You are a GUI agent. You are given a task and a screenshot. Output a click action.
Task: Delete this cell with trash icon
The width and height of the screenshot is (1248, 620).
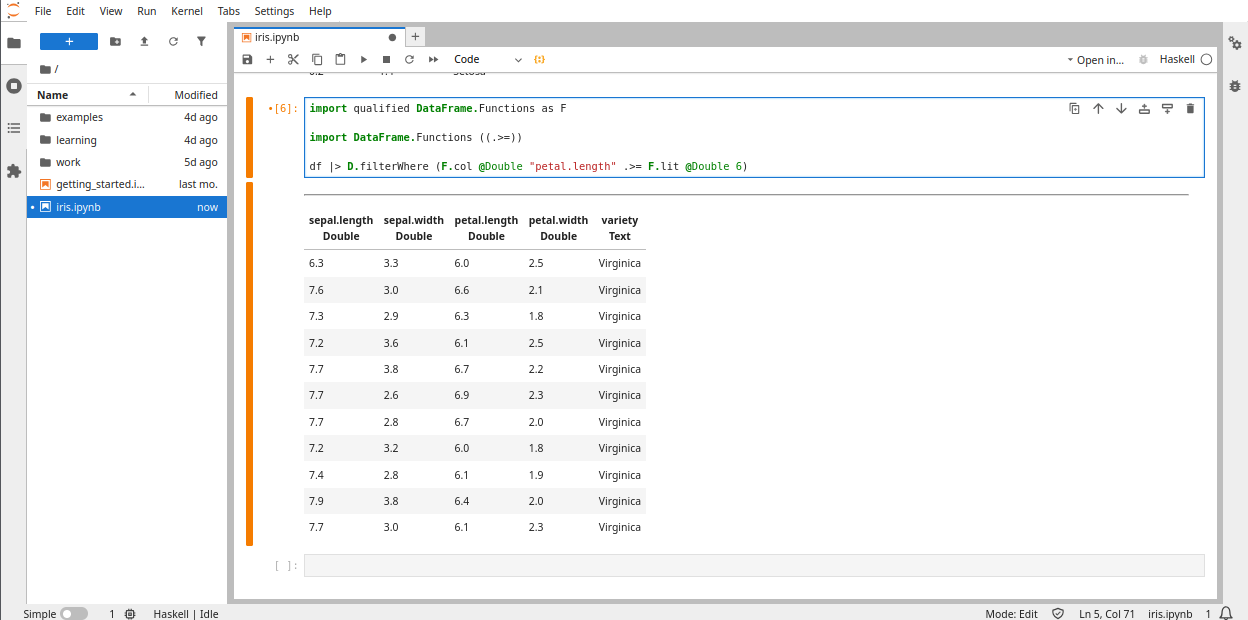pyautogui.click(x=1190, y=109)
